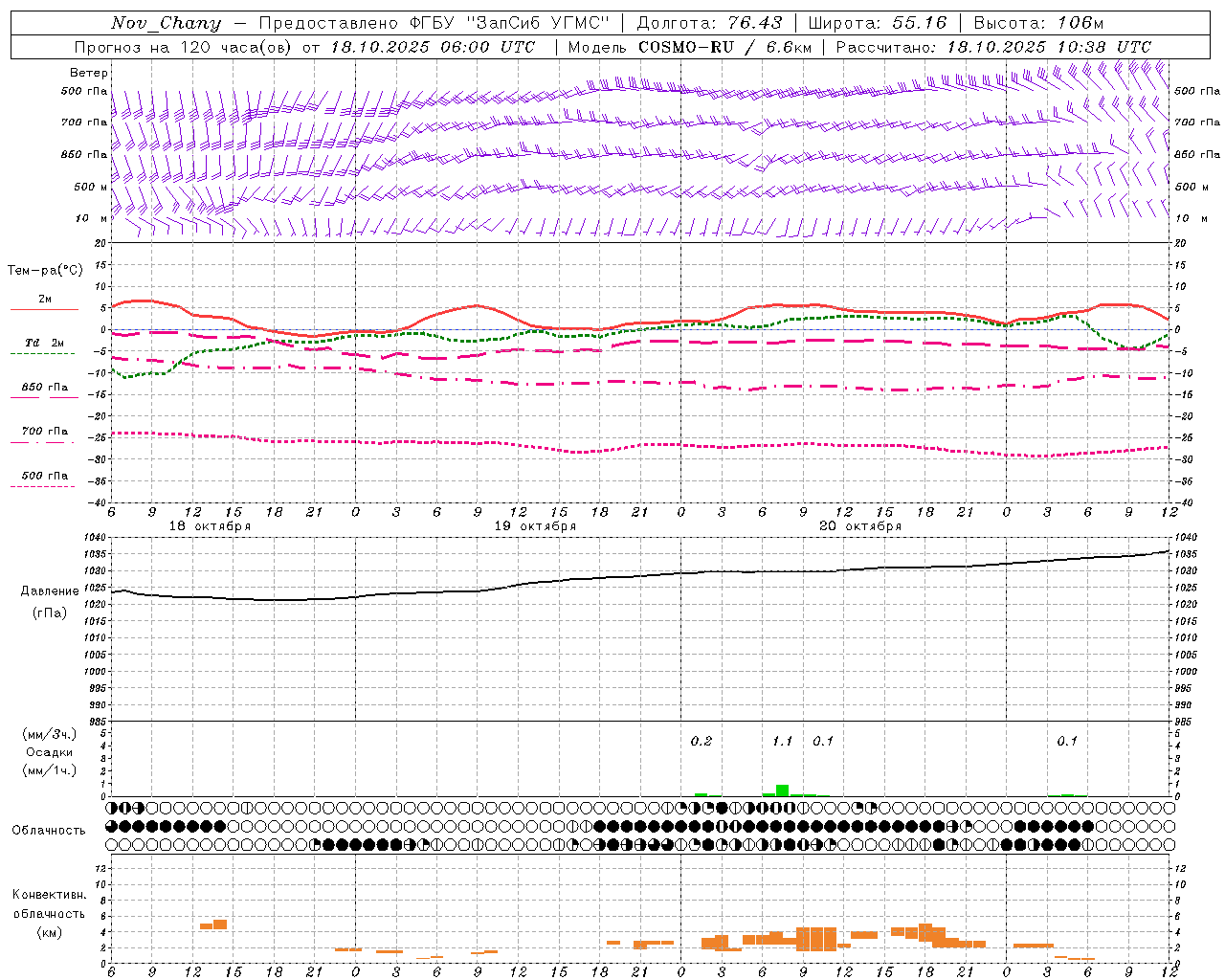Click the '20 октября' date label
1225x980 pixels.
[x=861, y=526]
